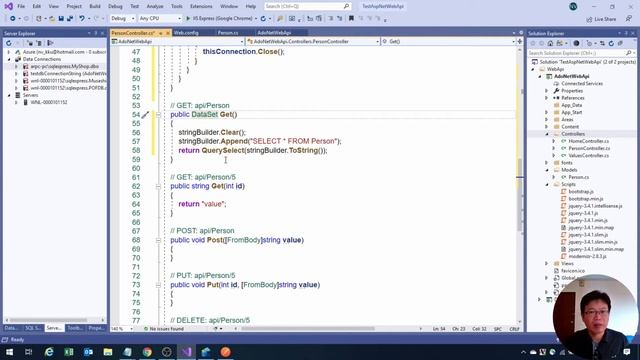
Task: Open the Any CPU platform dropdown
Action: [x=160, y=18]
